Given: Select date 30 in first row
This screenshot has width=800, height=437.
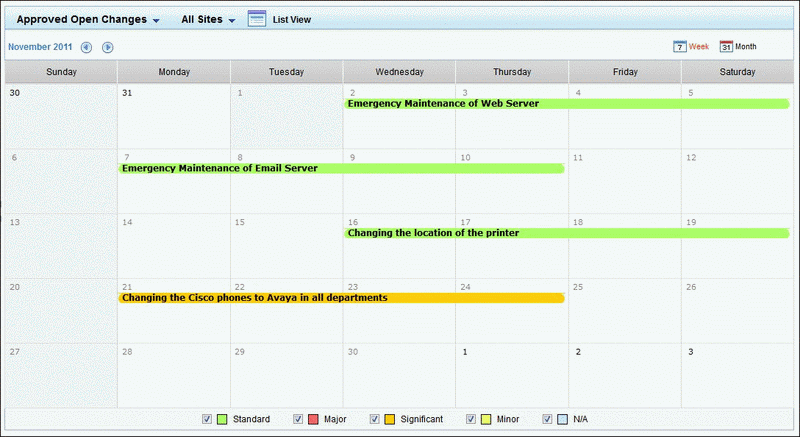Looking at the screenshot, I should (x=15, y=93).
